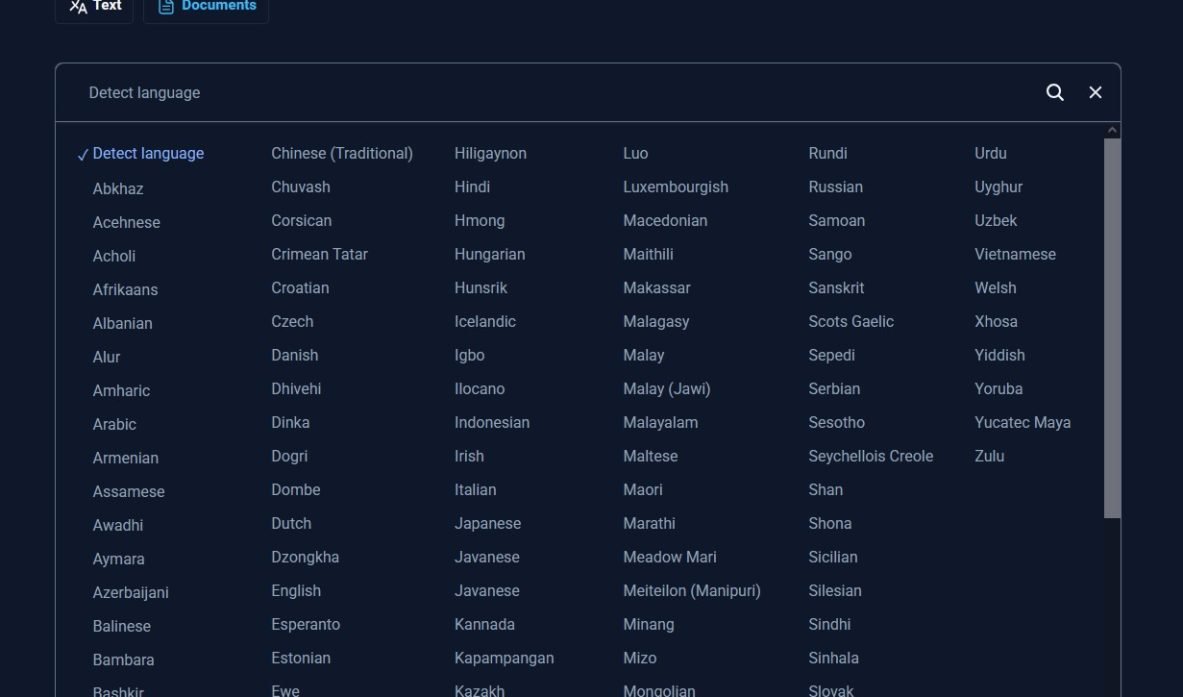Choose Czech language

pyautogui.click(x=292, y=322)
